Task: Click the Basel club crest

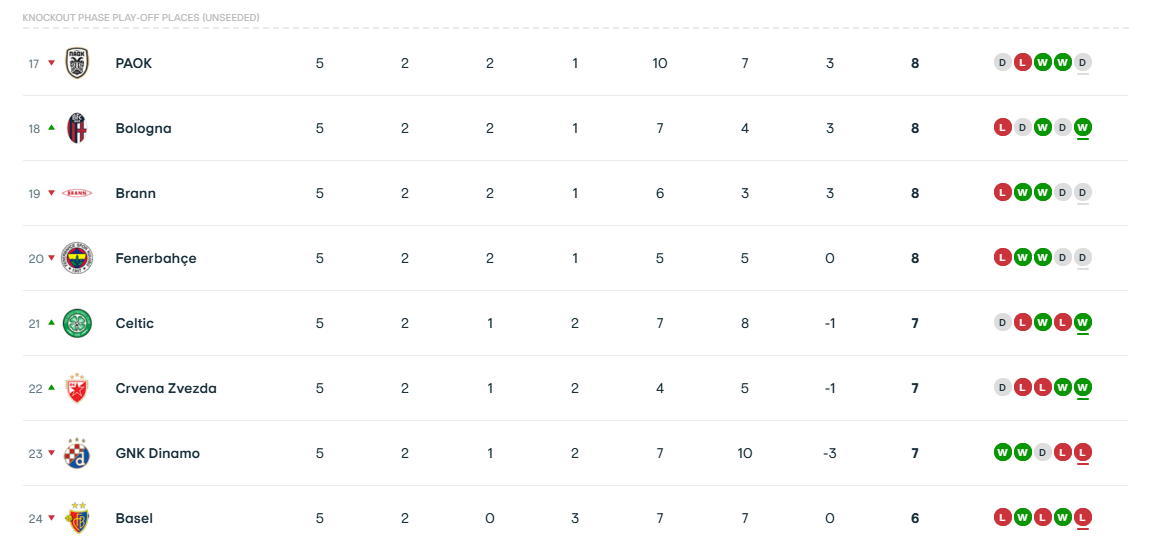Action: pyautogui.click(x=77, y=518)
